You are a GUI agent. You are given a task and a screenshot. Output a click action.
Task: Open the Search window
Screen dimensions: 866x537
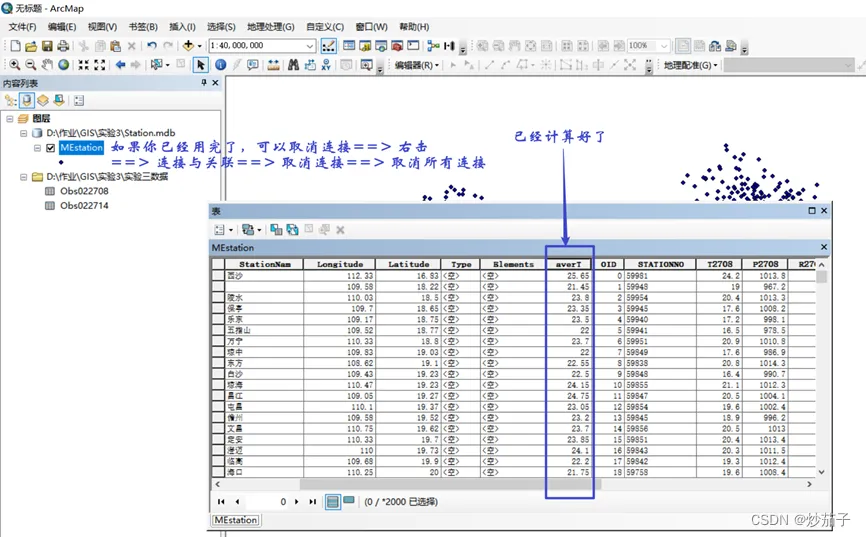(x=381, y=46)
